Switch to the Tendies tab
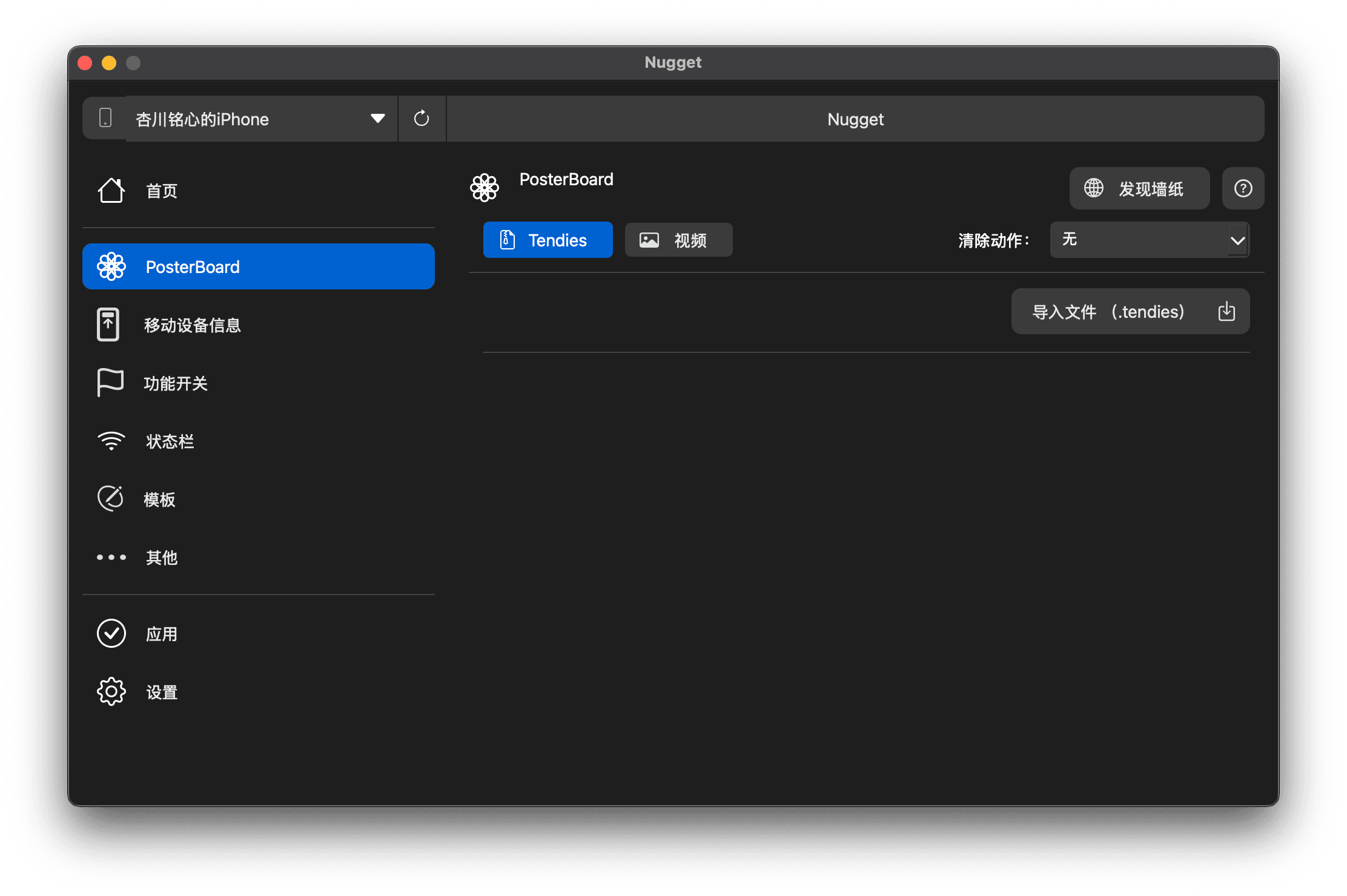Viewport: 1347px width, 896px height. [x=548, y=240]
